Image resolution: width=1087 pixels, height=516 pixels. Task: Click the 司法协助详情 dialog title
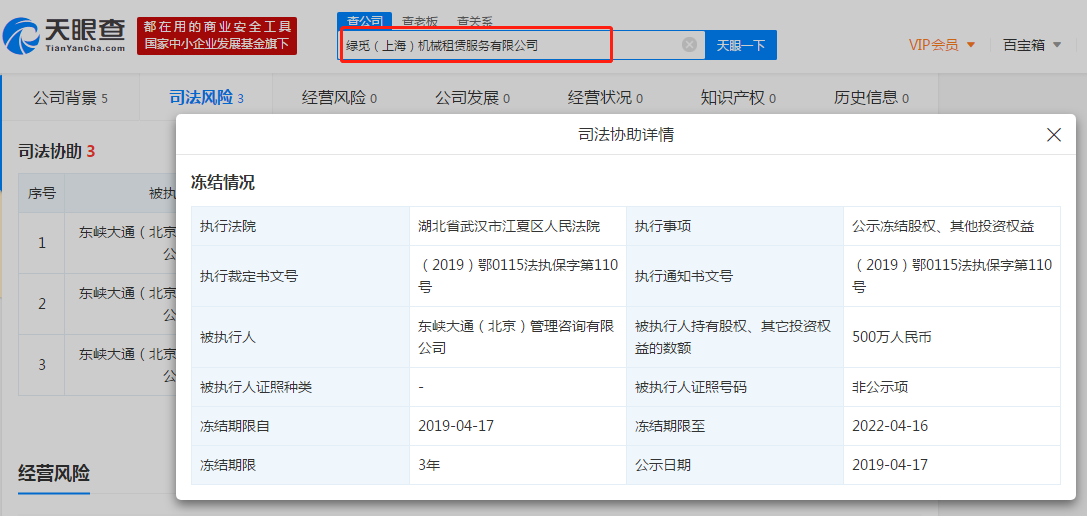point(626,135)
